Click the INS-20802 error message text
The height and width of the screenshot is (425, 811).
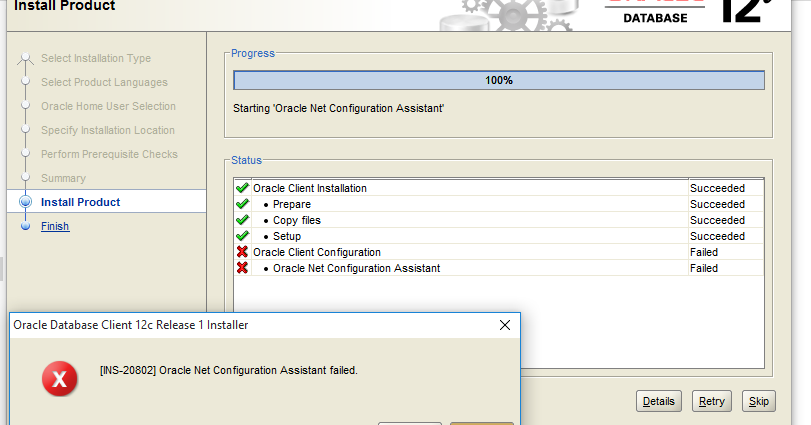click(x=229, y=370)
